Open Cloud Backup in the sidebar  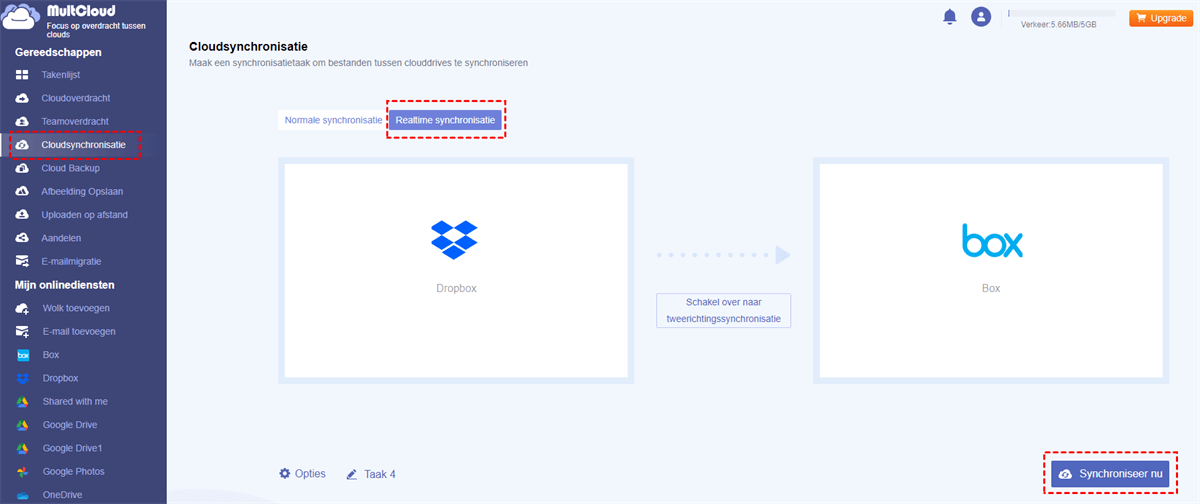(71, 168)
